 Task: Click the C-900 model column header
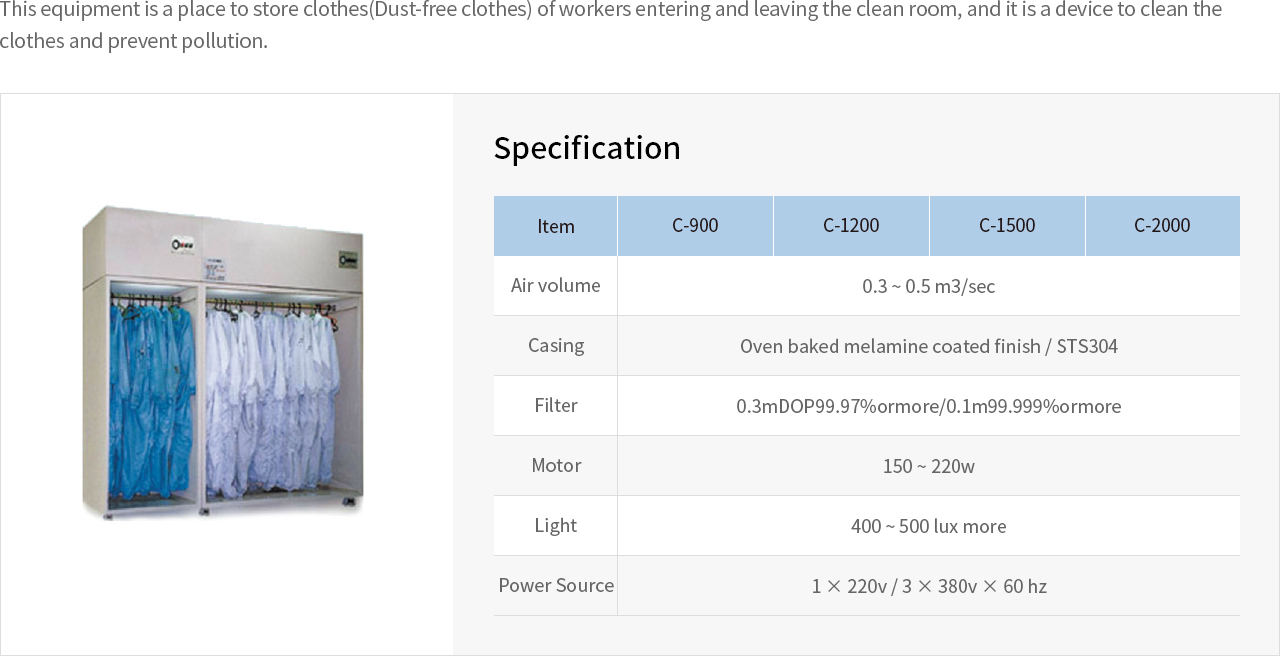(695, 226)
